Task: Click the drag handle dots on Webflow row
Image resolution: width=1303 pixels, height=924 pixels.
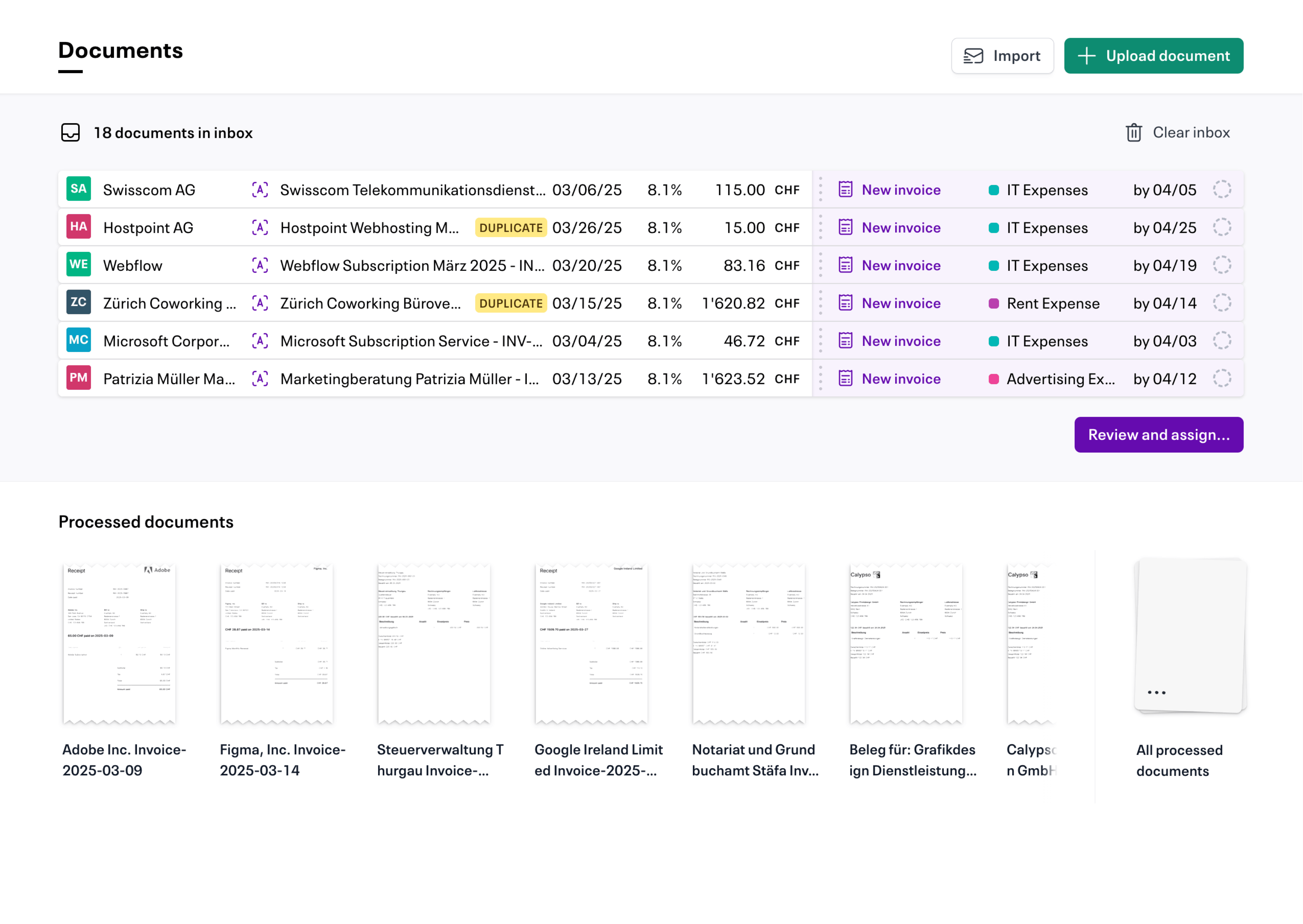Action: [x=820, y=265]
